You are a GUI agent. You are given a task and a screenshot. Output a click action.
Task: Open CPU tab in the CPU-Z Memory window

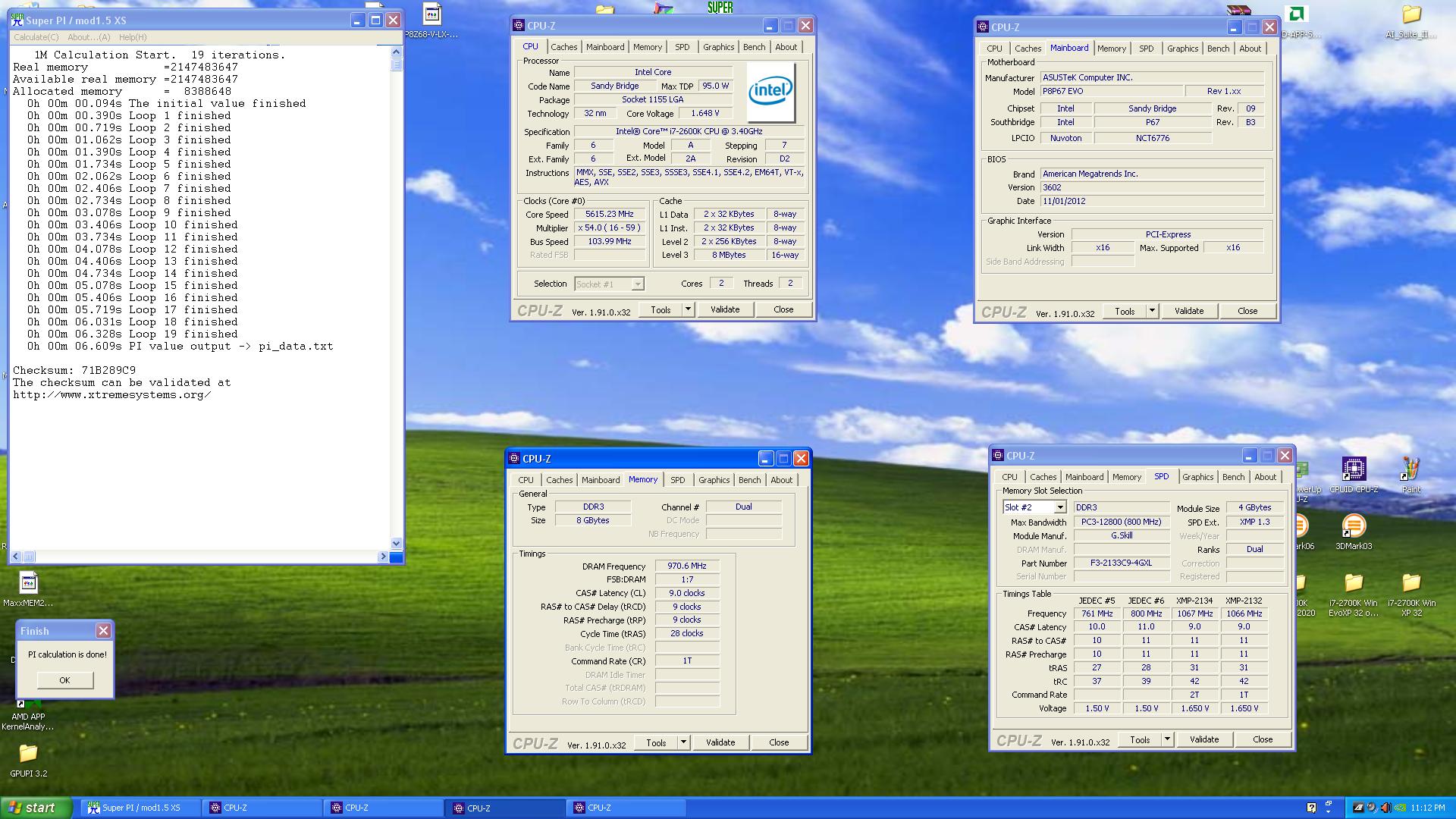(x=526, y=480)
